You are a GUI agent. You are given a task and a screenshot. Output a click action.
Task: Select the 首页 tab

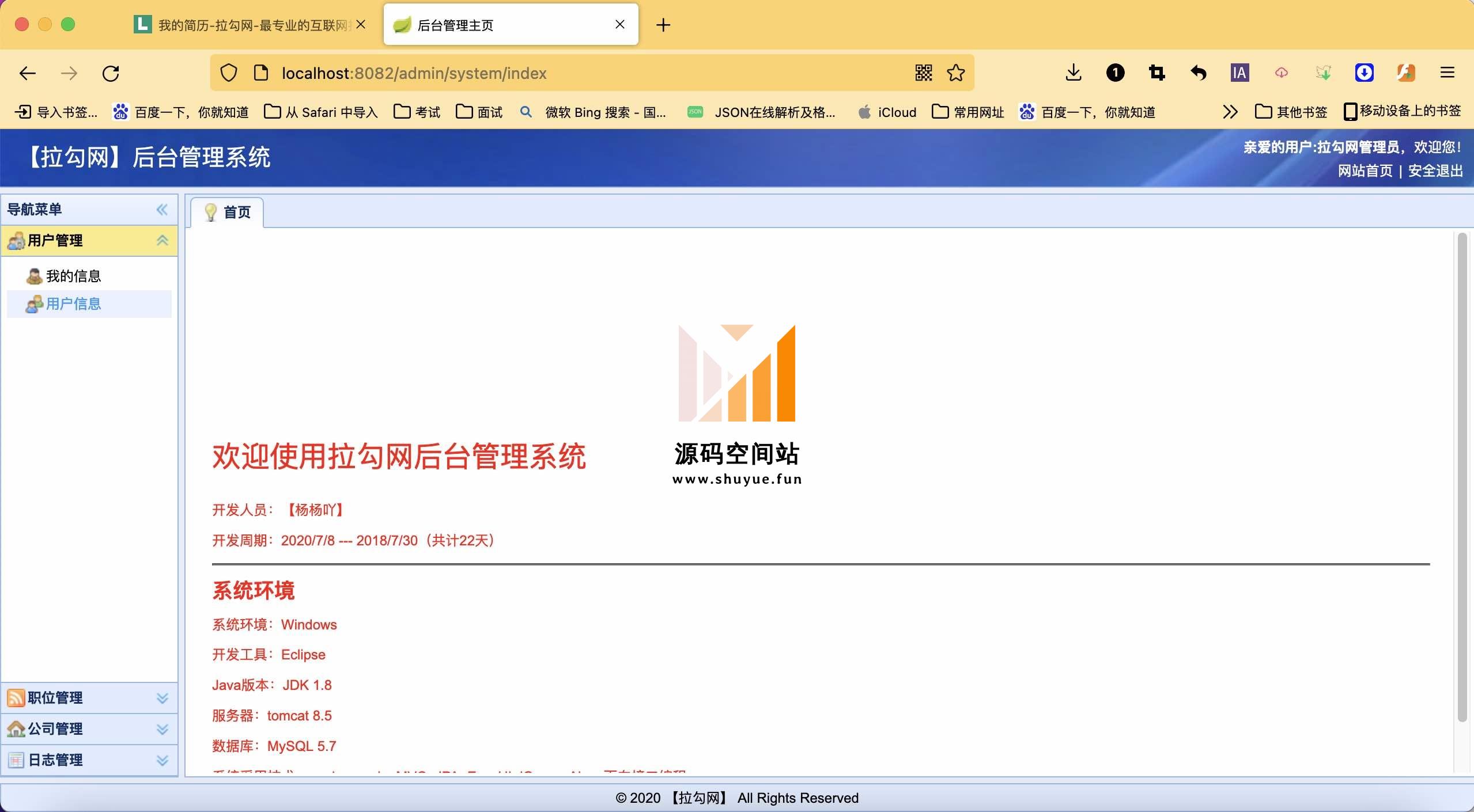click(x=228, y=213)
